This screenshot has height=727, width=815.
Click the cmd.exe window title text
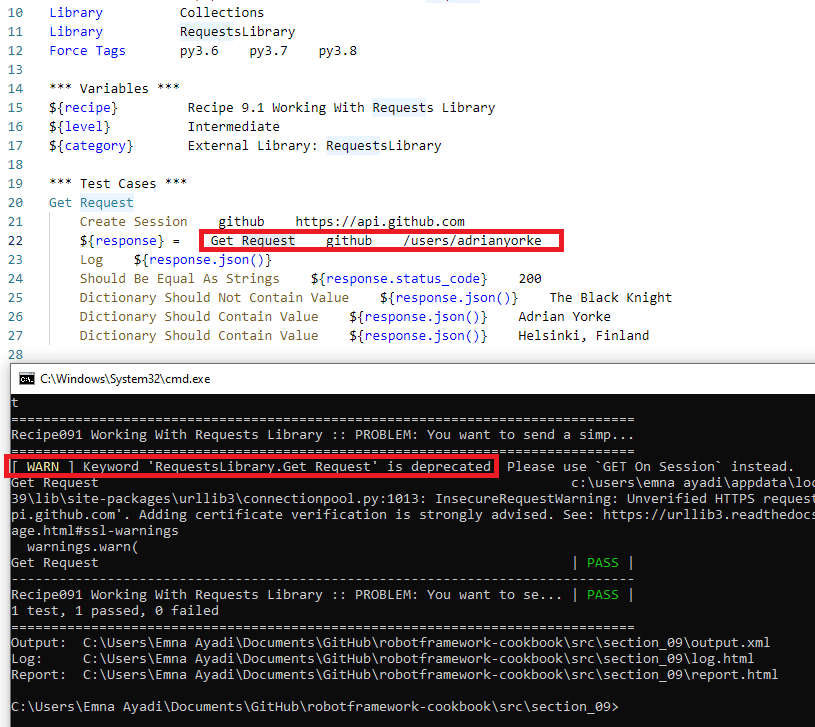(125, 379)
